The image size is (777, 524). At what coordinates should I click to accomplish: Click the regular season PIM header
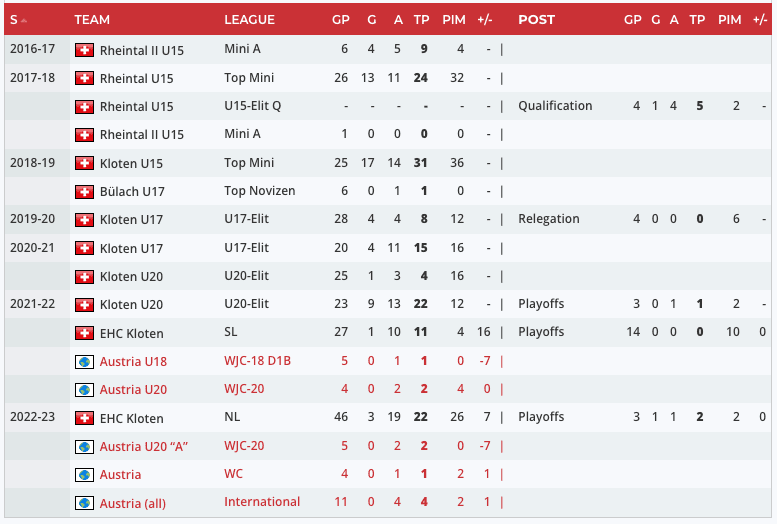tap(453, 20)
